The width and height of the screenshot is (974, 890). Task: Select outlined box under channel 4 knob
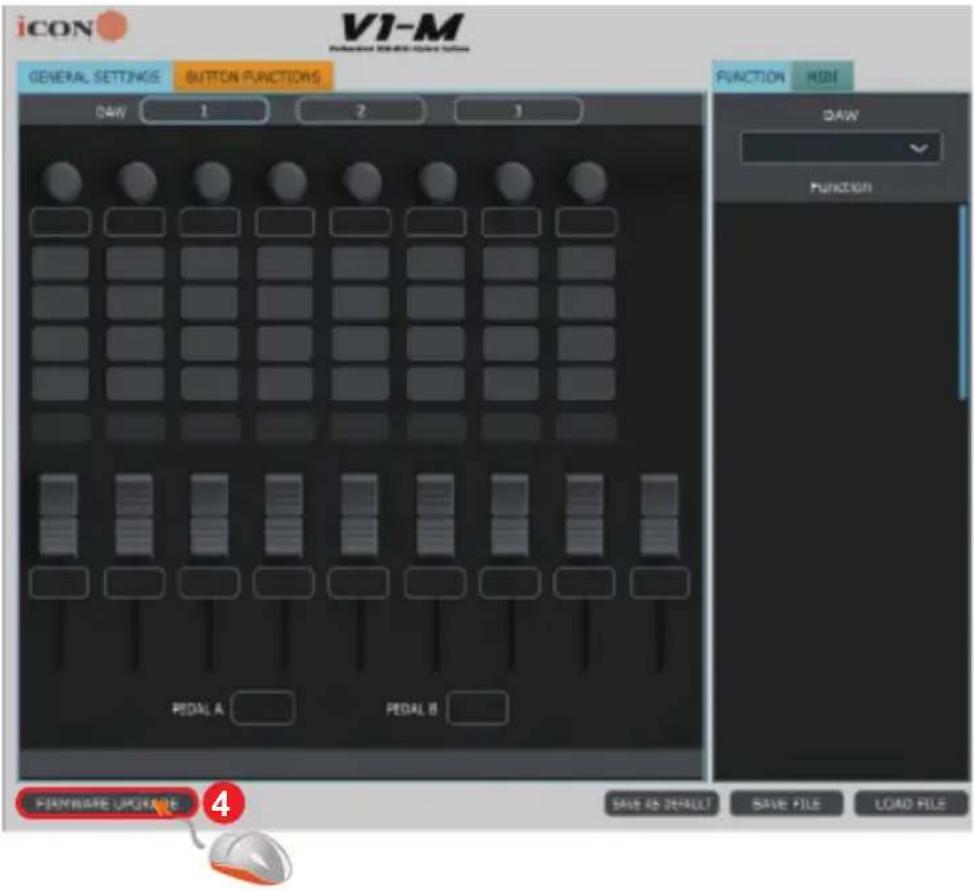285,222
